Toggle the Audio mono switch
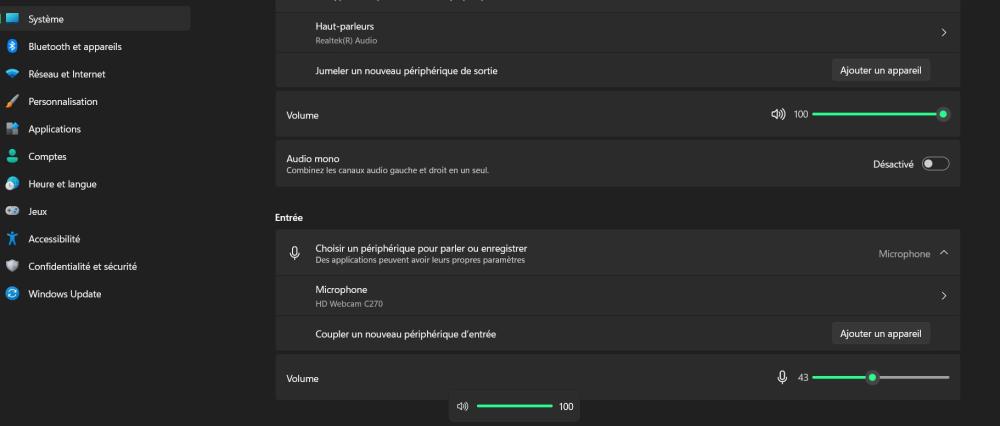 click(935, 164)
